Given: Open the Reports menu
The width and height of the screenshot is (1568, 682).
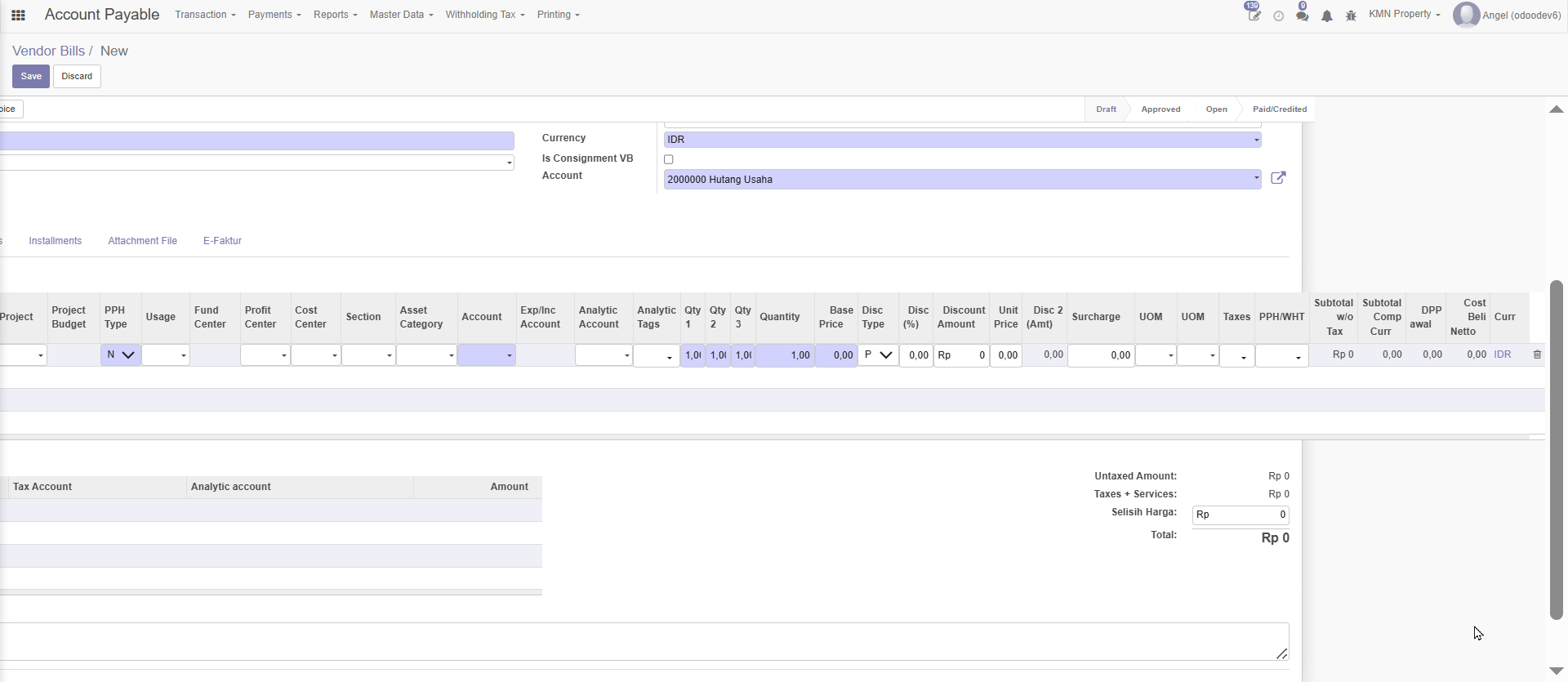Looking at the screenshot, I should 336,15.
